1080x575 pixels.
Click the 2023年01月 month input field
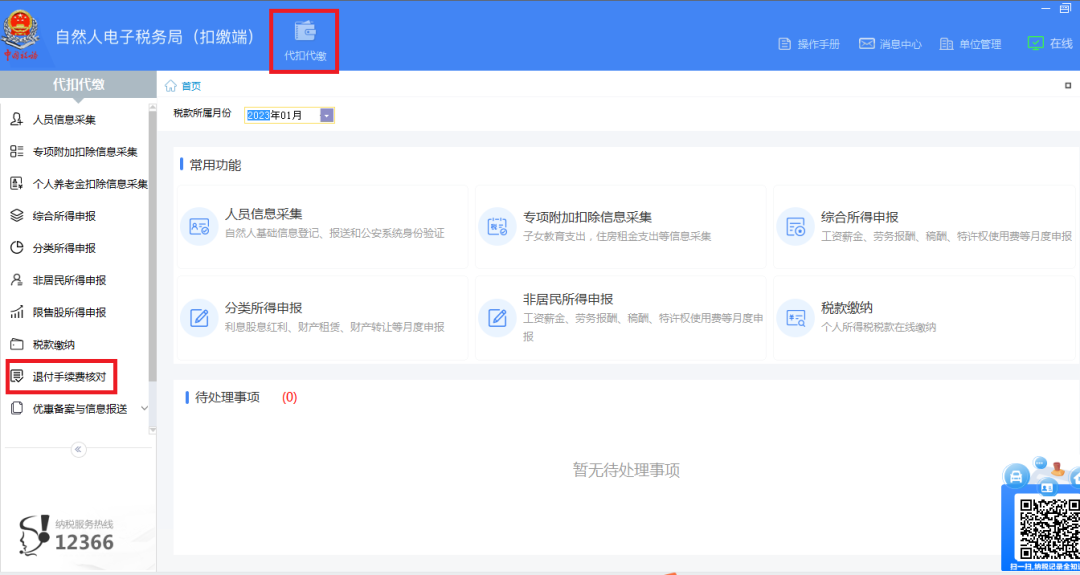point(283,116)
